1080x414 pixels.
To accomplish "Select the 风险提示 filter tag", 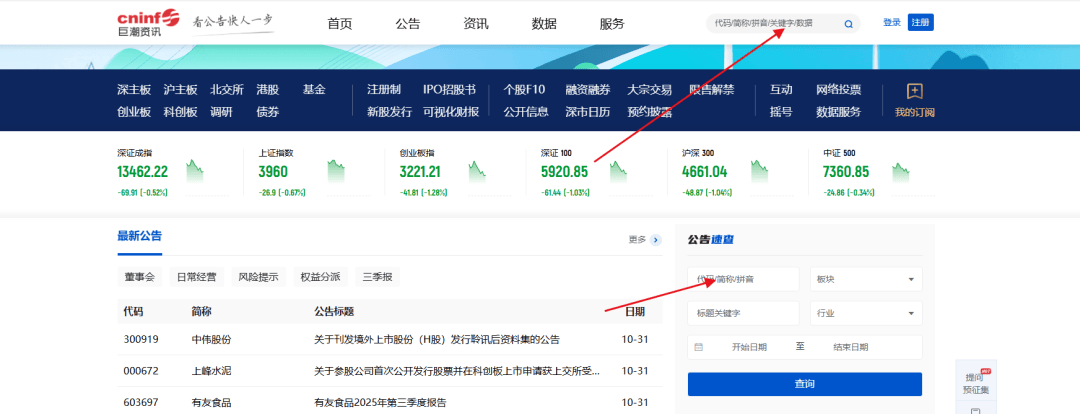I will (259, 277).
